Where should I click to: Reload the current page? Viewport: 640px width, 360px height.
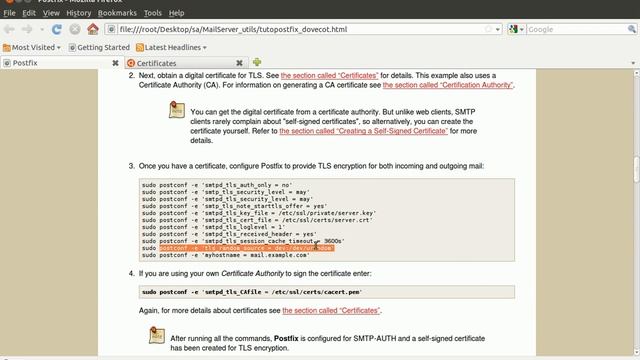(x=57, y=29)
